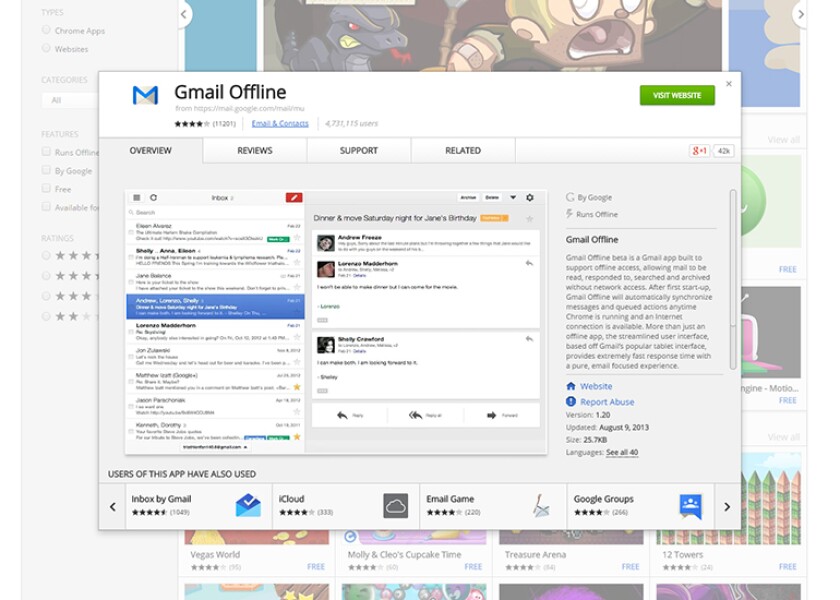Click See all 40 languages link
This screenshot has height=600, width=840.
point(622,453)
